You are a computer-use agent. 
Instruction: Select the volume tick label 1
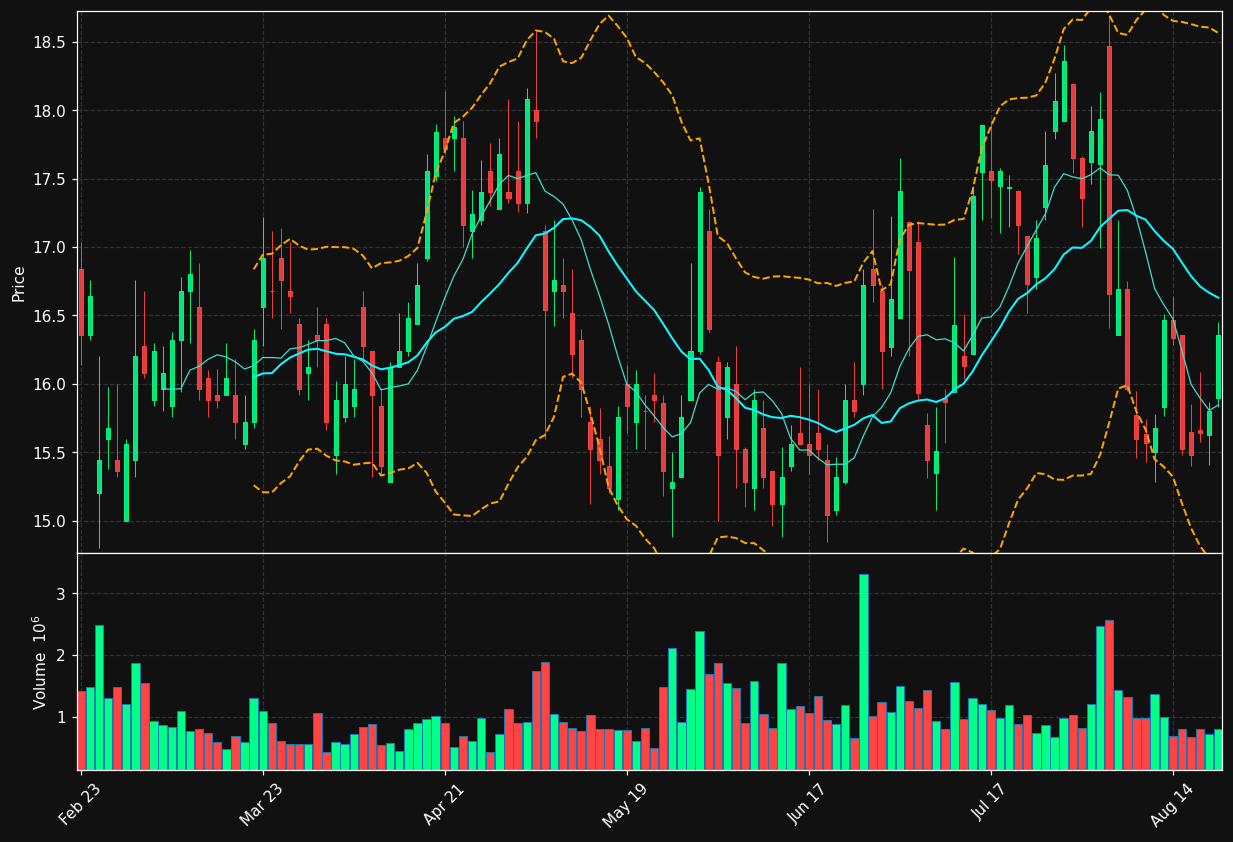[60, 718]
